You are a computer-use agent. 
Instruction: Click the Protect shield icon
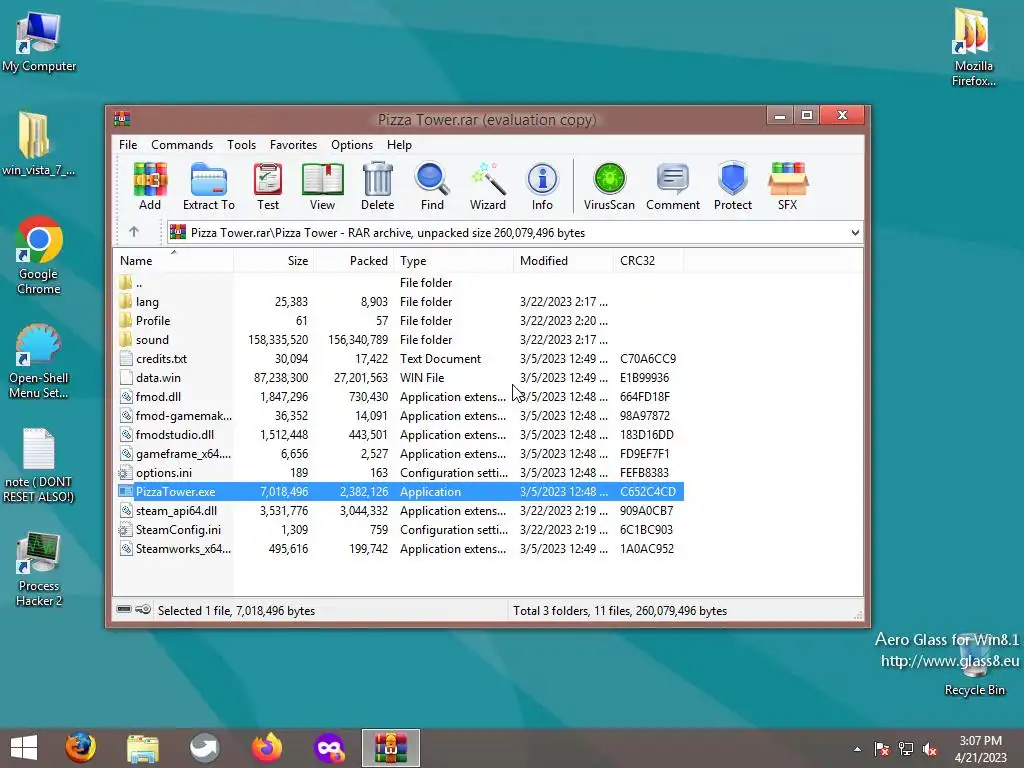[x=733, y=186]
